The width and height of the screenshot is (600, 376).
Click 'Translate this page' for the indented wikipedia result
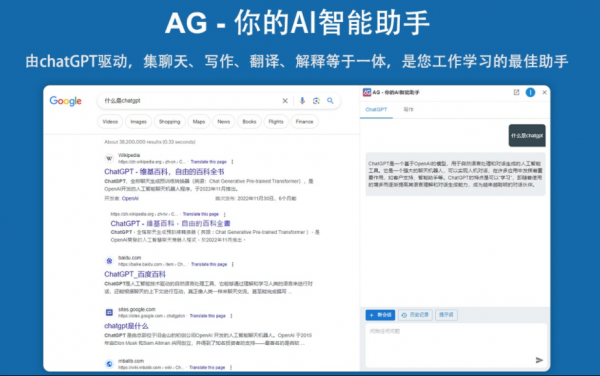(201, 214)
